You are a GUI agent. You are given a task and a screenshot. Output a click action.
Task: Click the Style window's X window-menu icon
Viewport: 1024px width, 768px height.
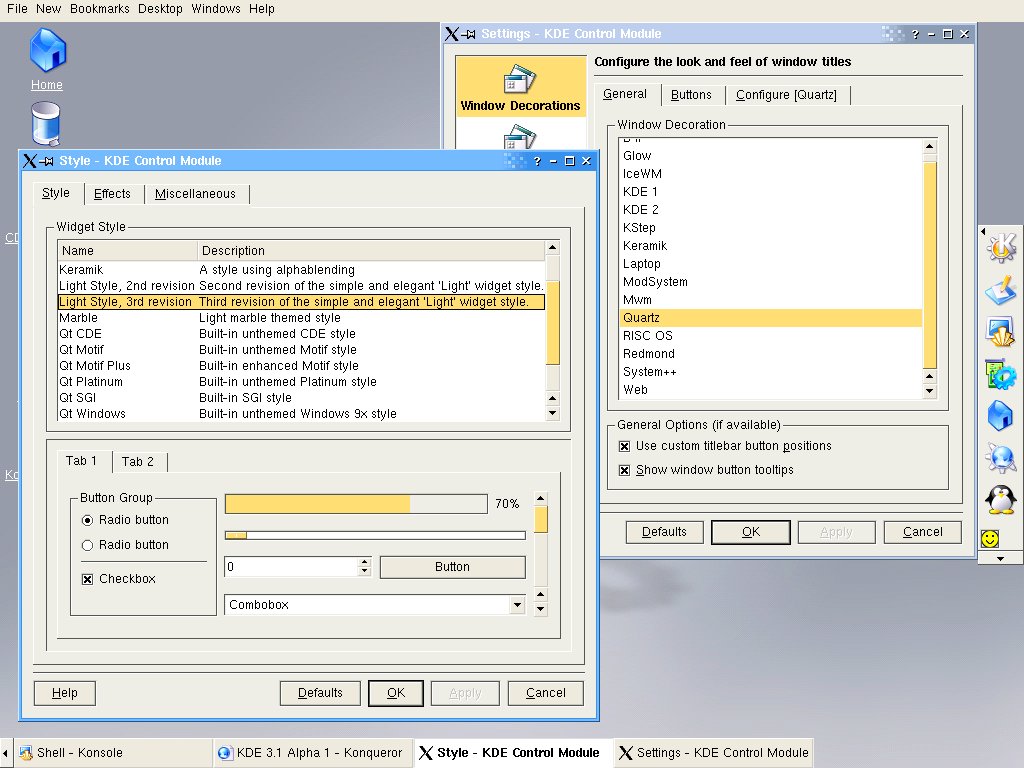click(x=29, y=161)
